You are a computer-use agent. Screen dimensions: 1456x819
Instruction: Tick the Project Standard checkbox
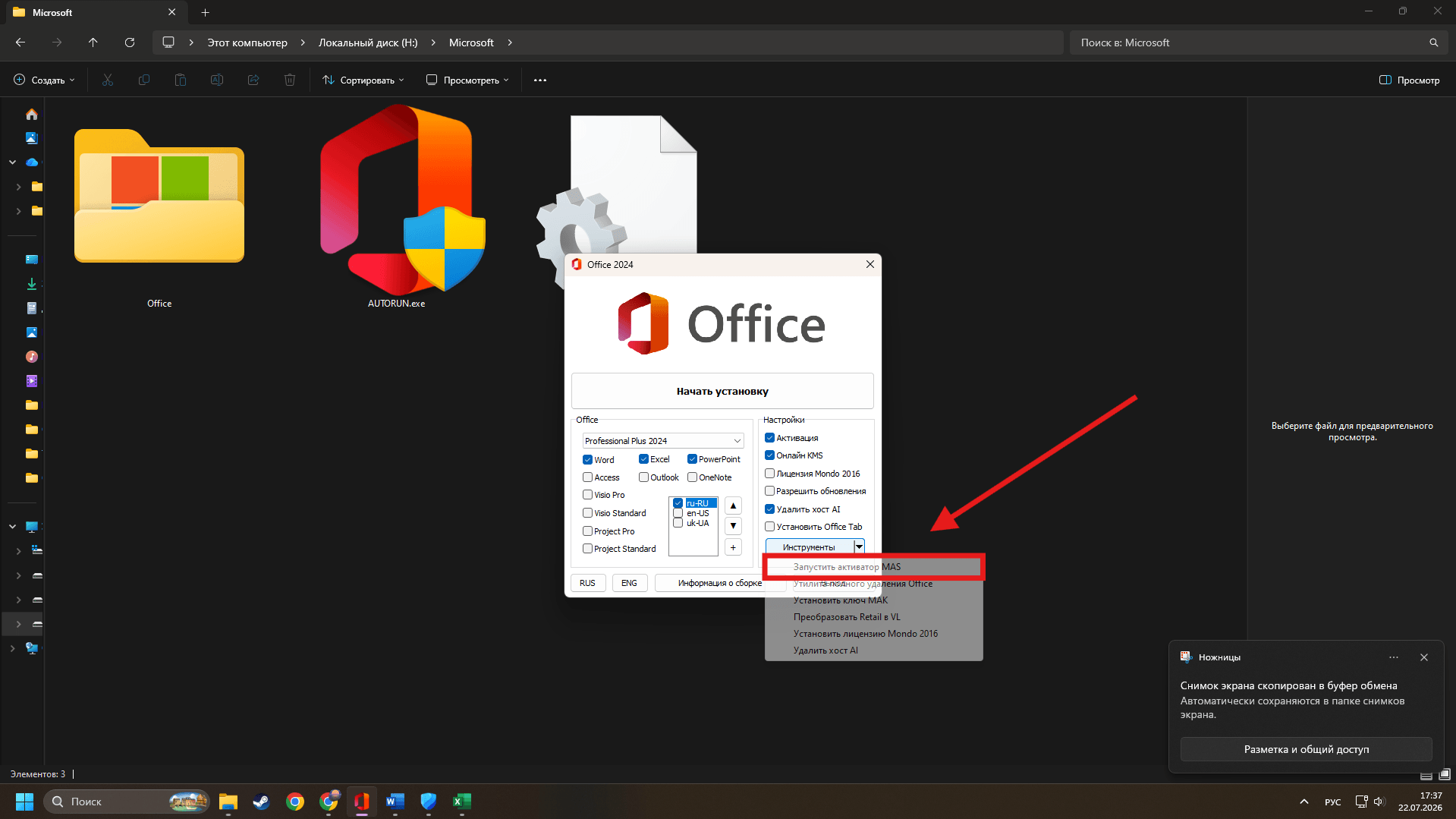[x=587, y=549]
